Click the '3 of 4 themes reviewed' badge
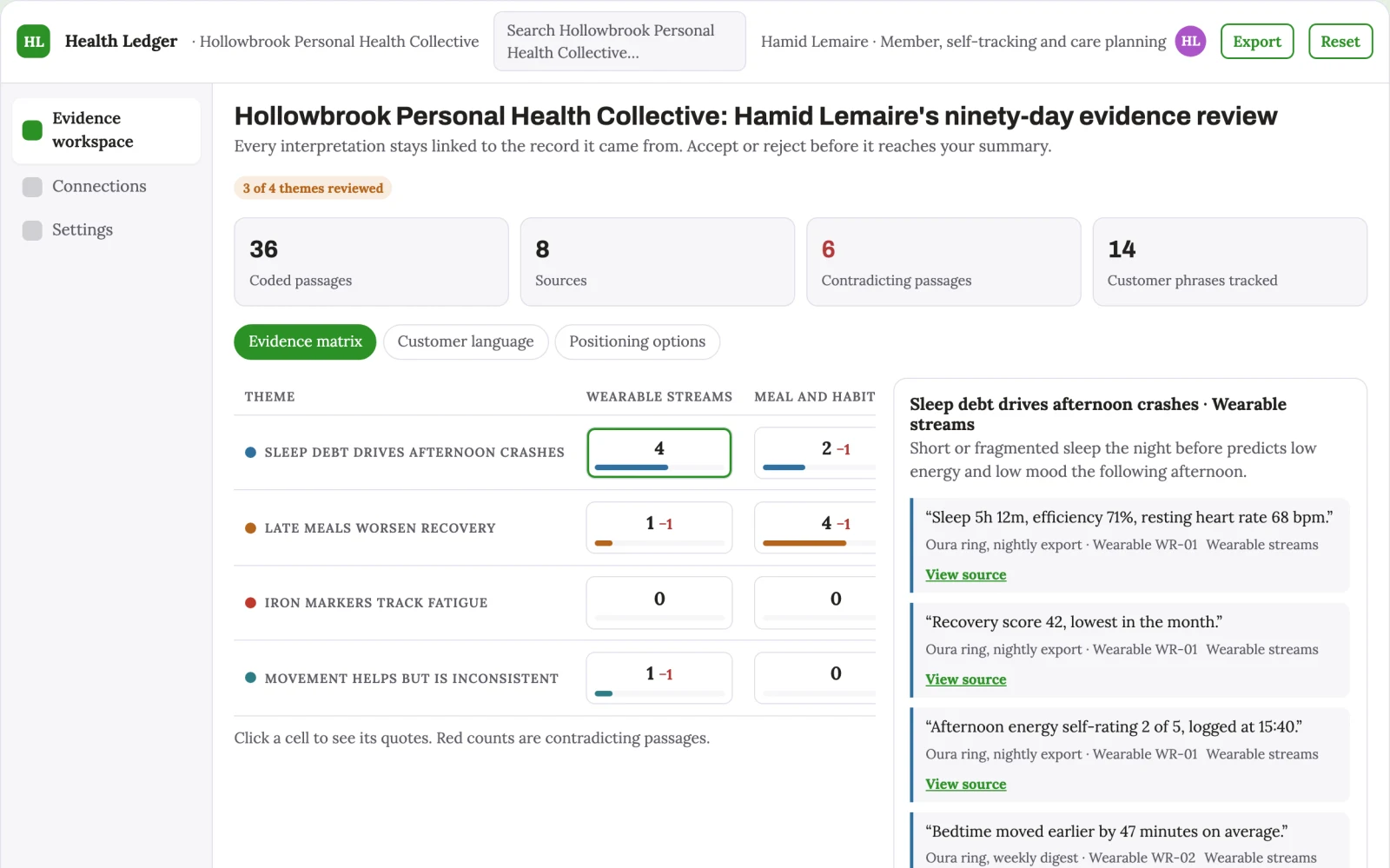The image size is (1390, 868). [313, 189]
